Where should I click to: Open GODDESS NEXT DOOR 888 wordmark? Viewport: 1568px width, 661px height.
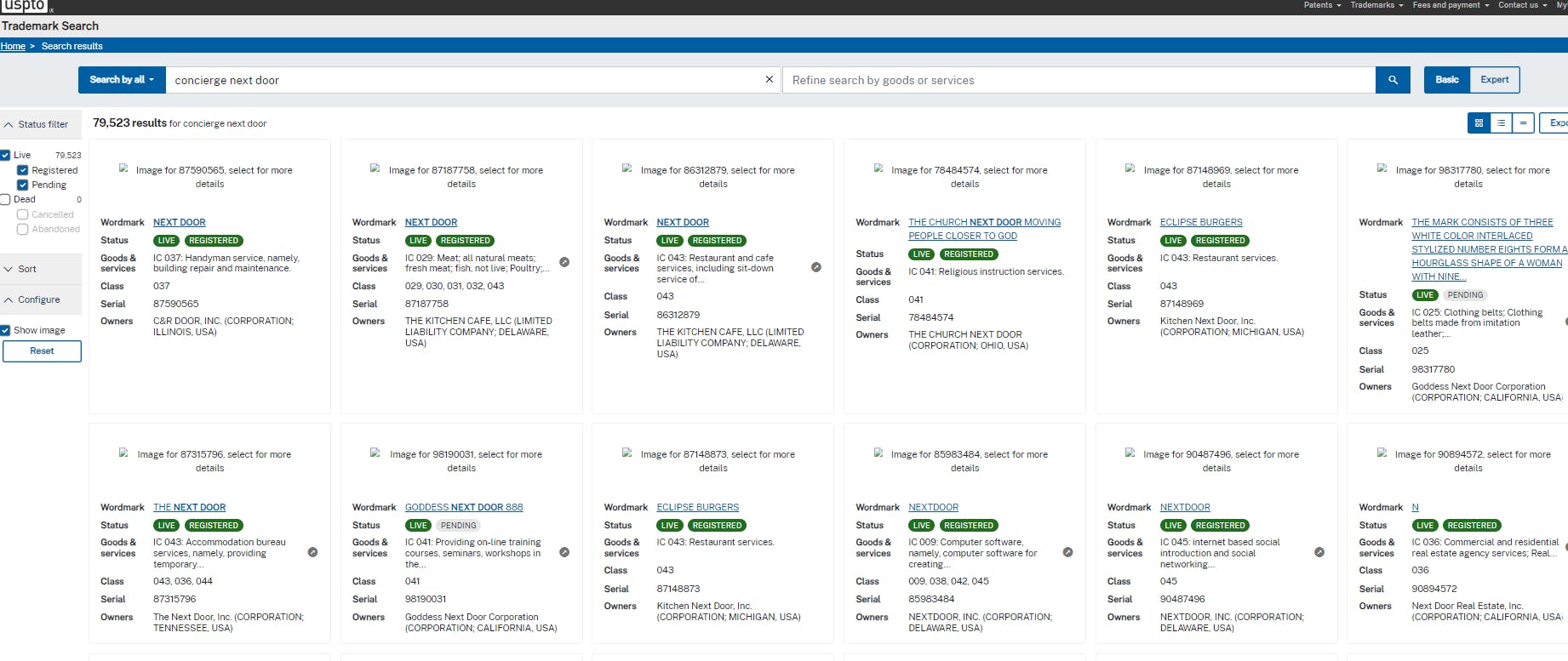pos(464,507)
